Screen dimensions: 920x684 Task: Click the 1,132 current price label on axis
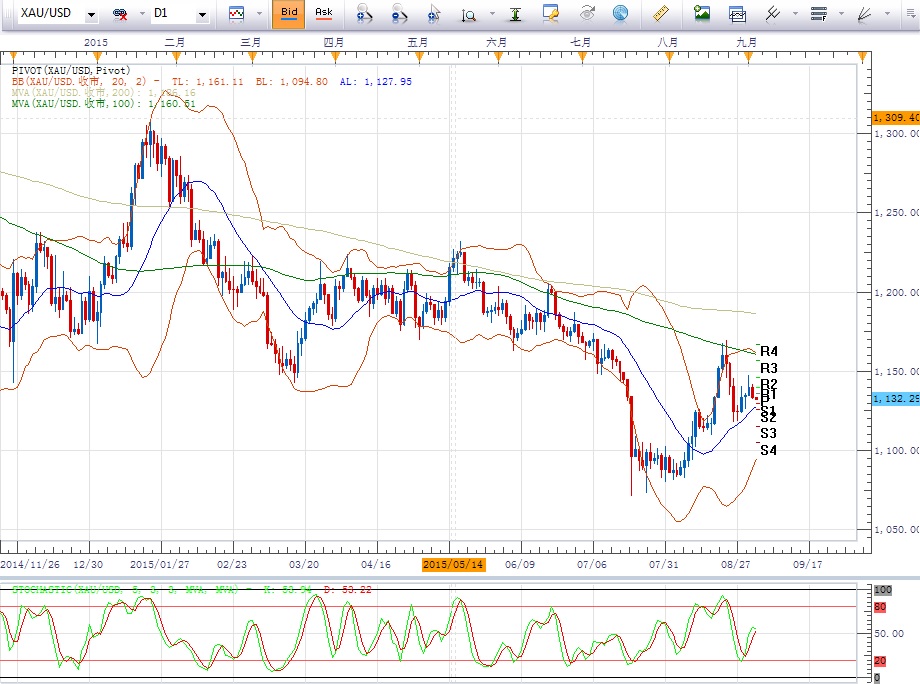click(x=895, y=399)
